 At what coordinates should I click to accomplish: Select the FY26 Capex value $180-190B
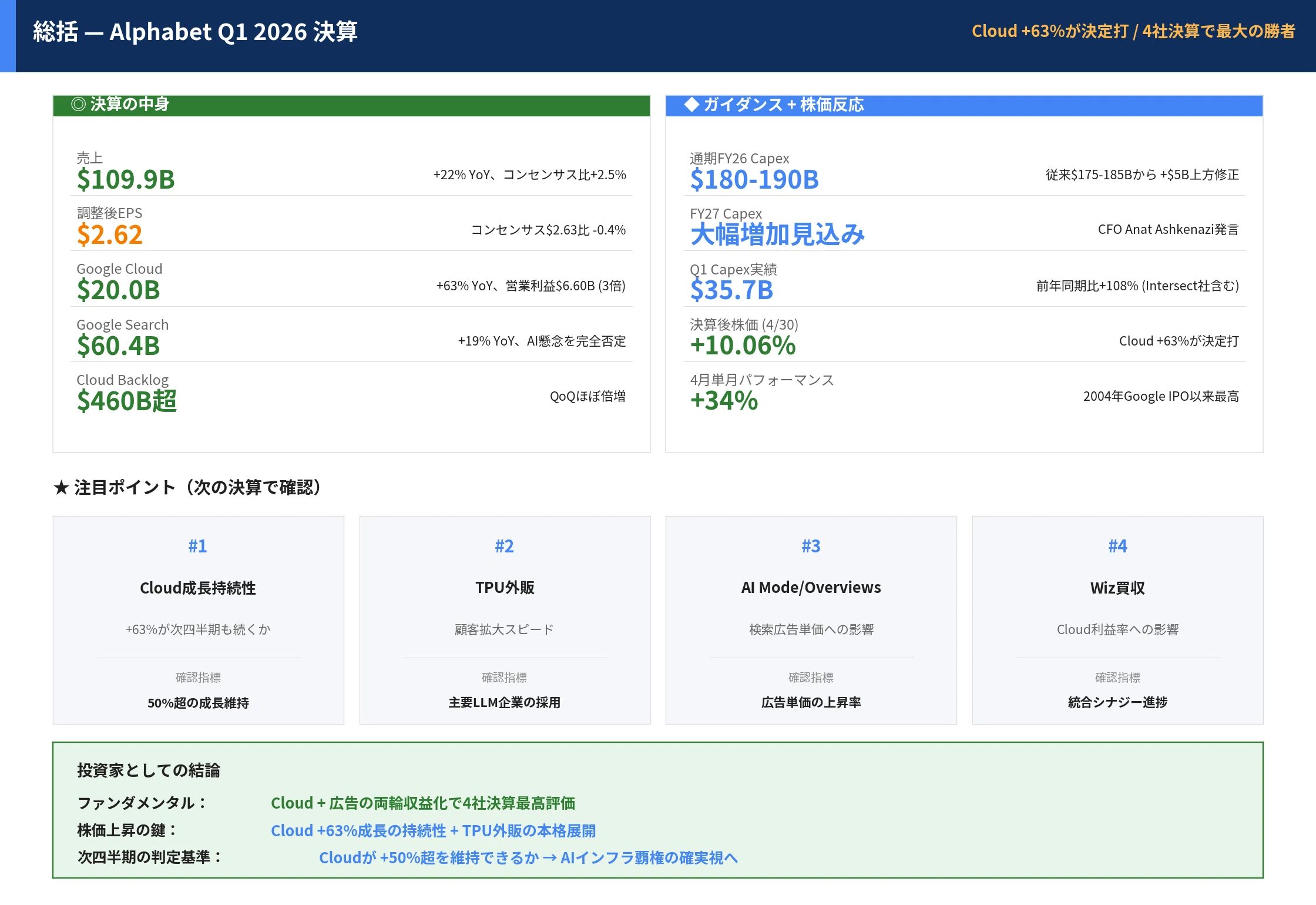pyautogui.click(x=754, y=179)
